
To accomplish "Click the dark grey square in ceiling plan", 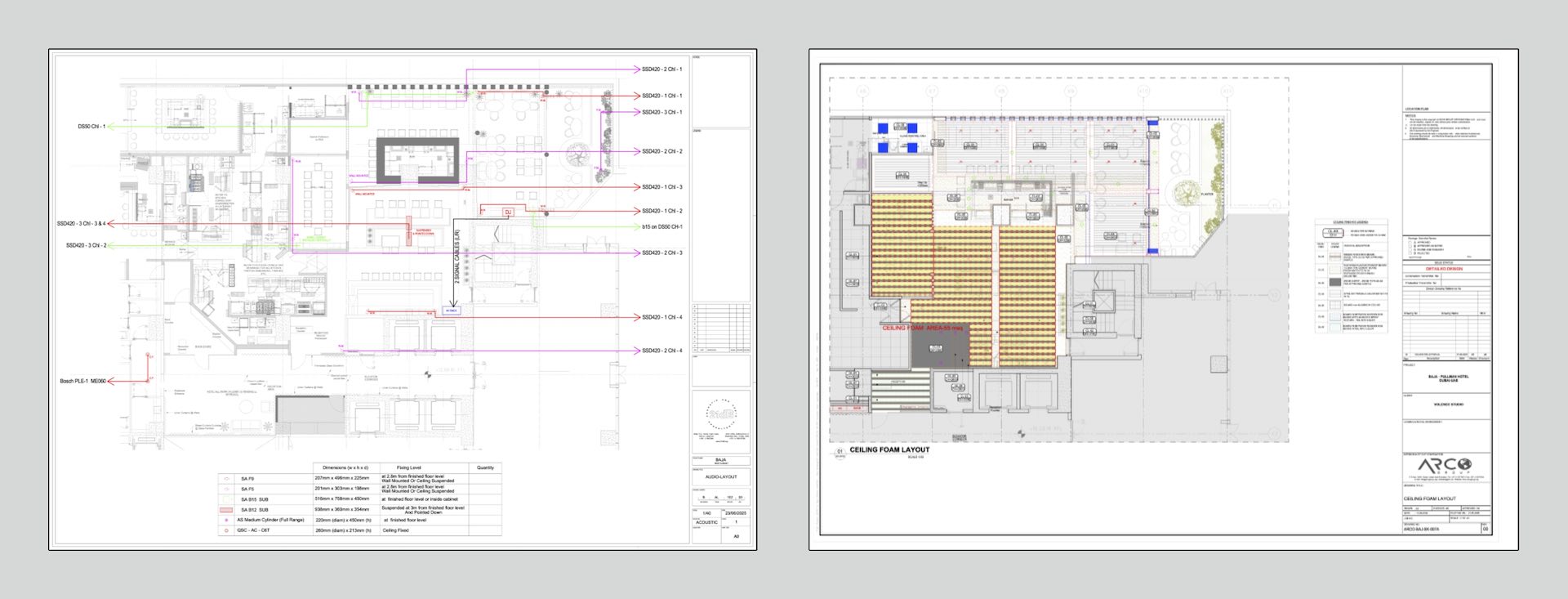I will [939, 349].
